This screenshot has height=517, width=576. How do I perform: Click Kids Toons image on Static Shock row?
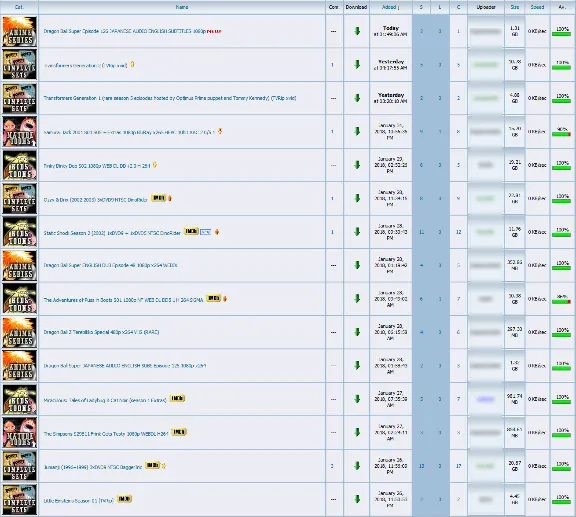[19, 232]
